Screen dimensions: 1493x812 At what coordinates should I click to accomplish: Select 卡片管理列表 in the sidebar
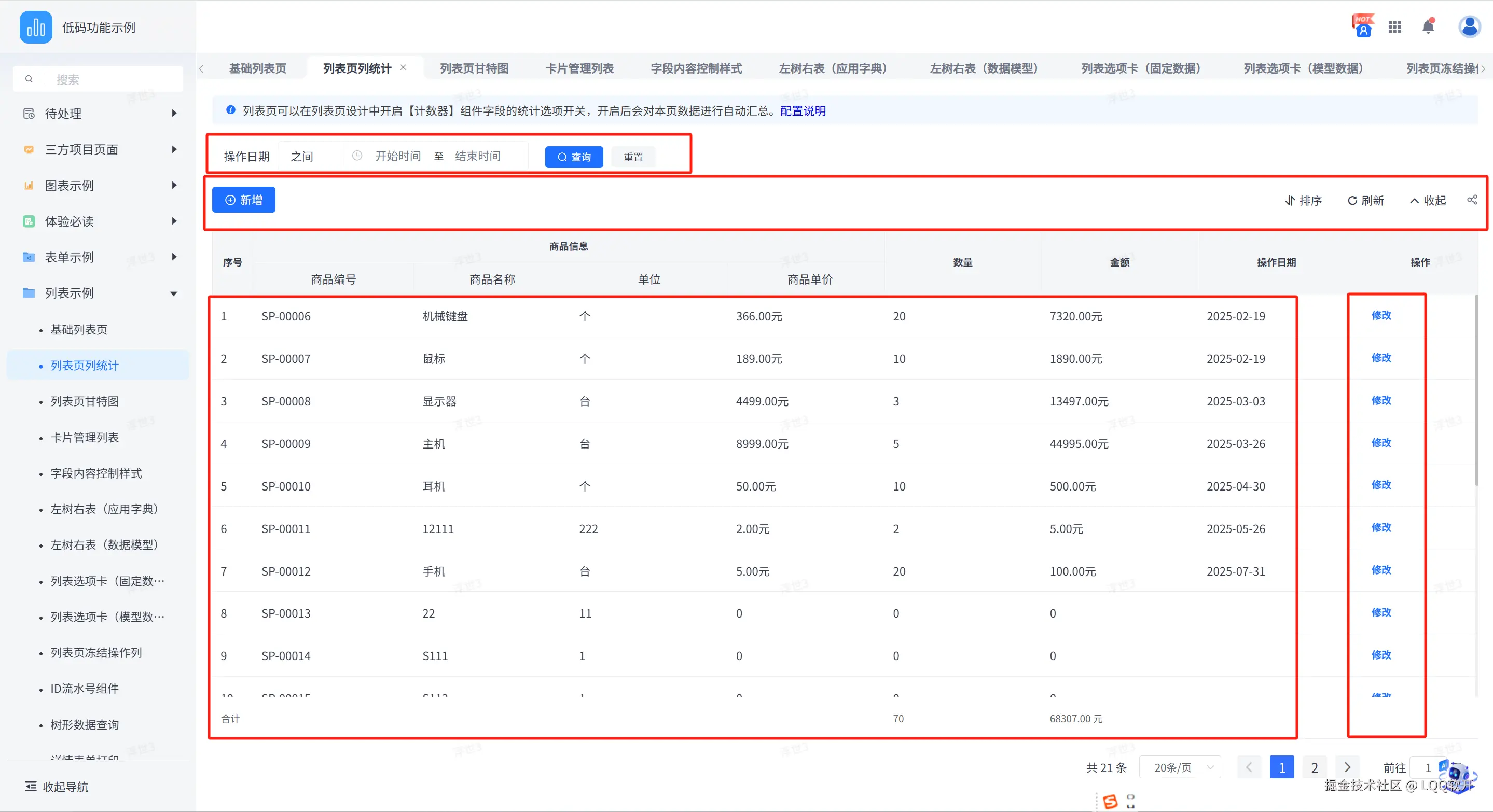85,437
